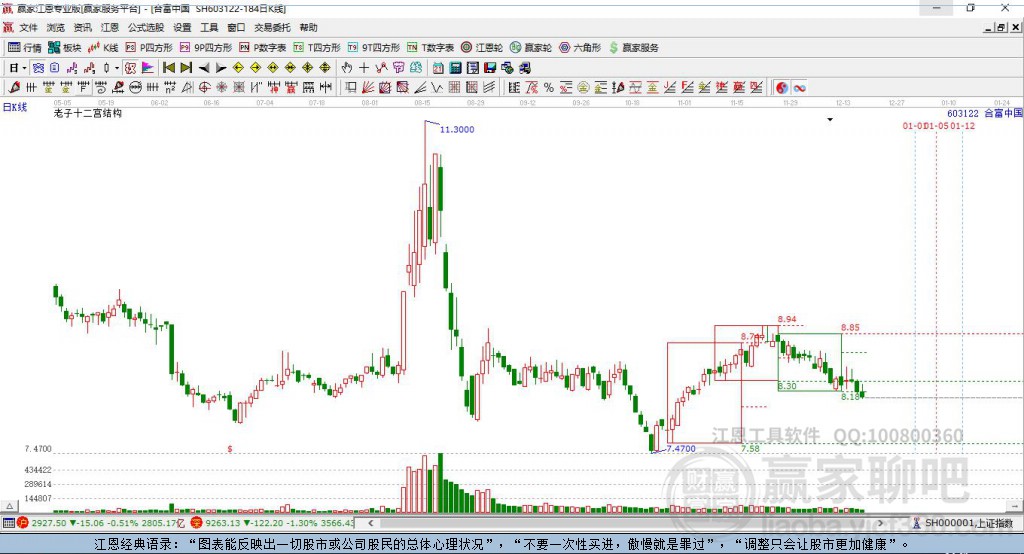Image resolution: width=1024 pixels, height=554 pixels.
Task: Click the red floppy save icon
Action: click(x=490, y=68)
